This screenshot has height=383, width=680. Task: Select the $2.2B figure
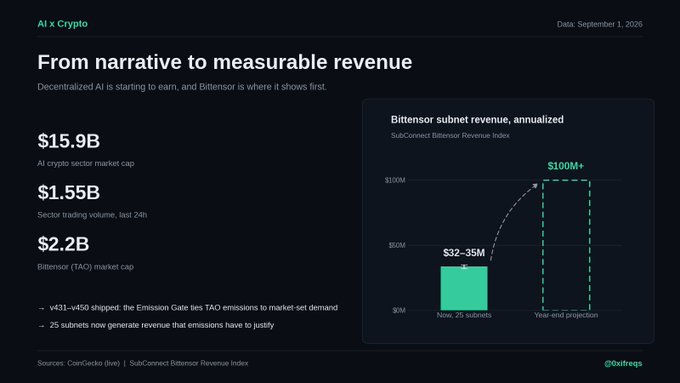click(x=63, y=244)
